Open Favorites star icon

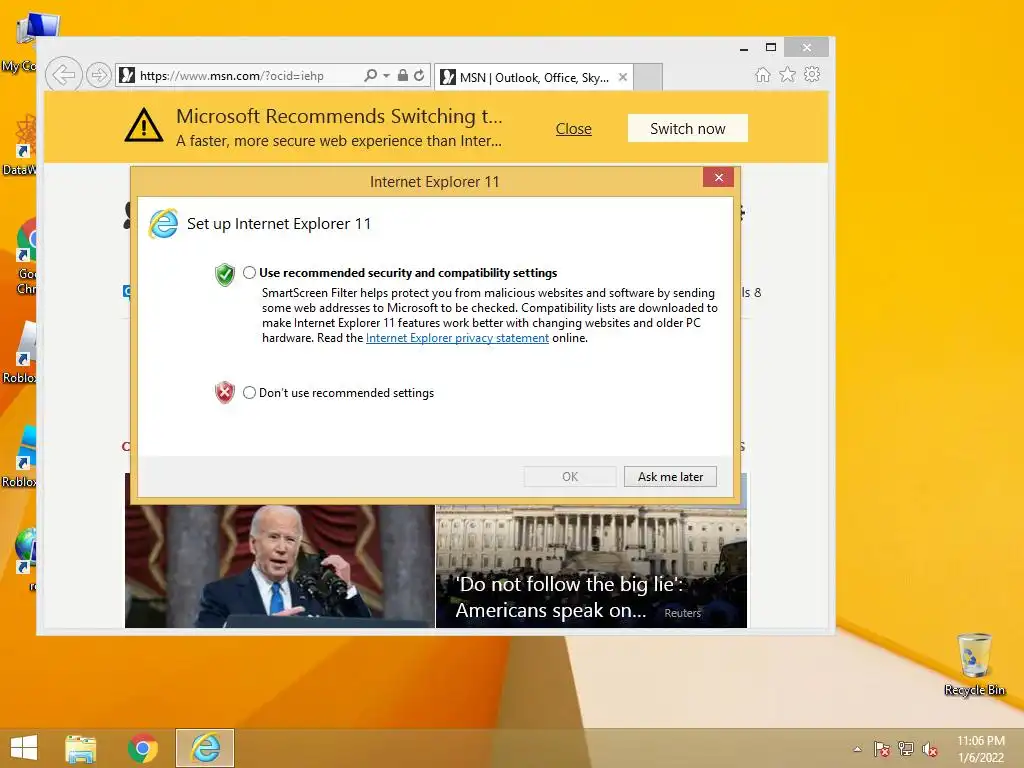pos(788,75)
